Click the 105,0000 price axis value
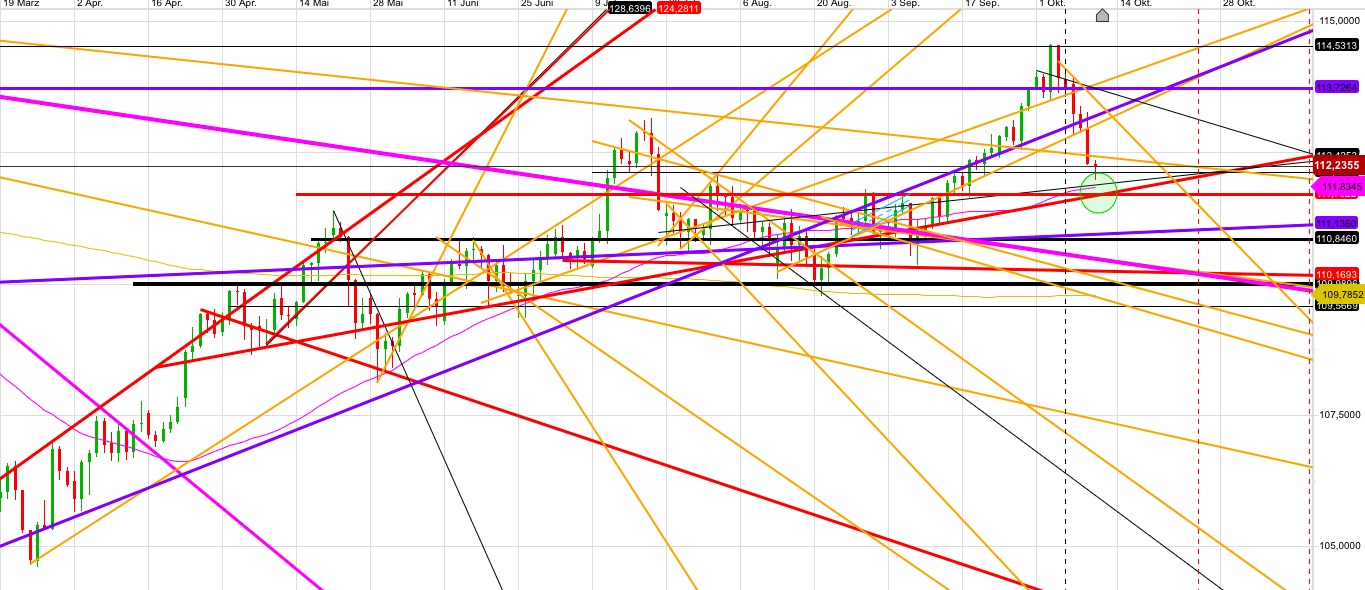 point(1339,546)
